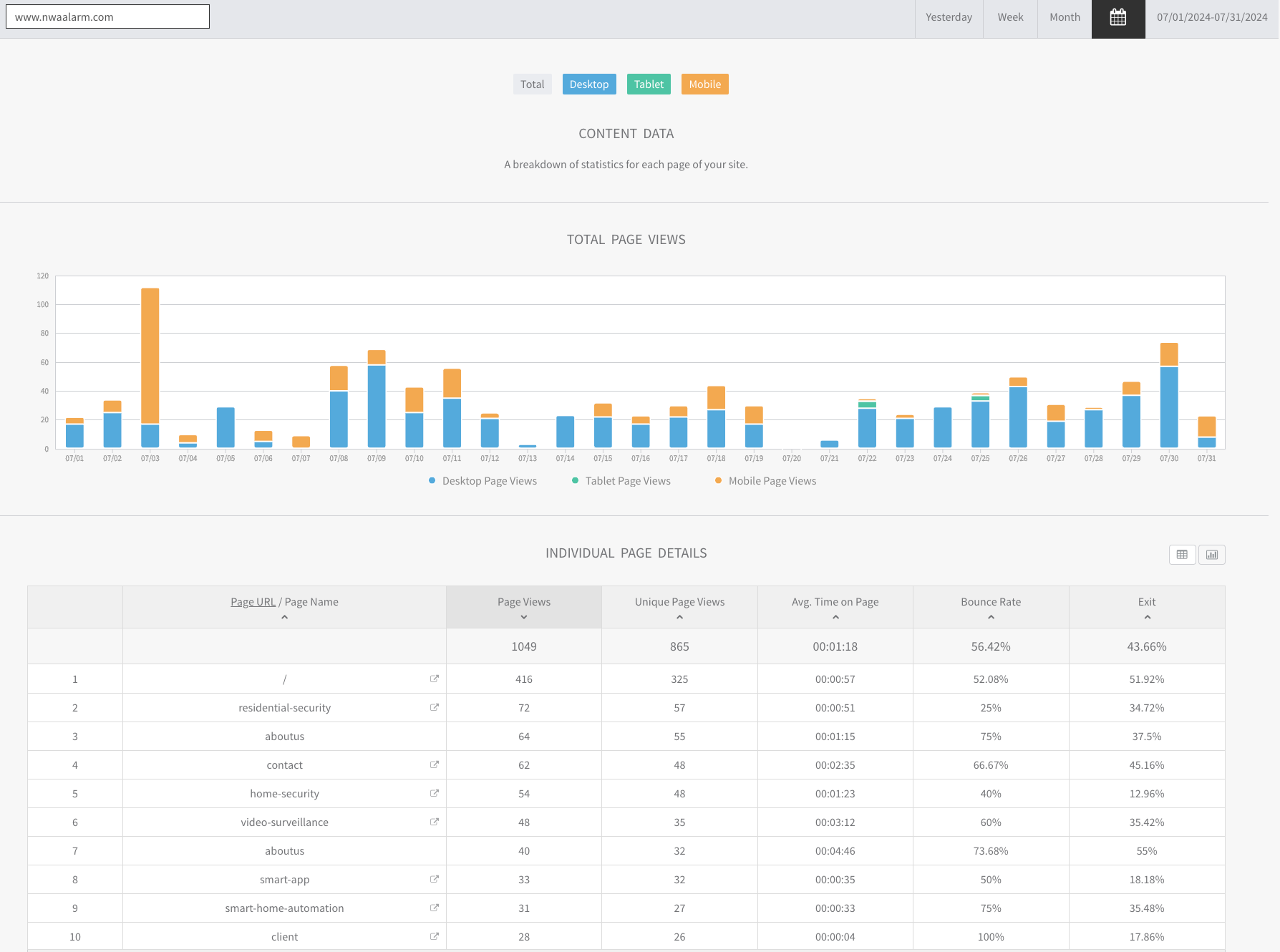Switch to table view icon

tap(1182, 555)
